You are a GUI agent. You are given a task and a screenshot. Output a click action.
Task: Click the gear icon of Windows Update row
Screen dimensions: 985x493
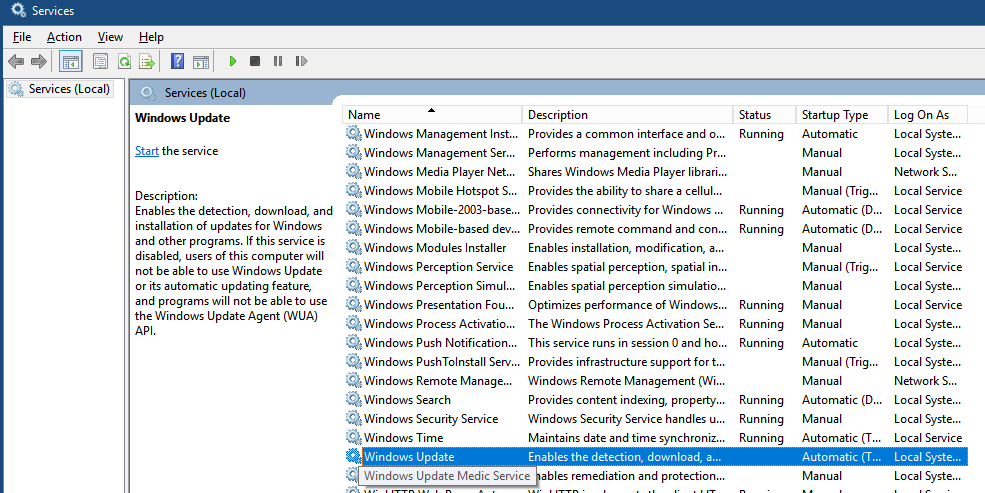pos(354,457)
